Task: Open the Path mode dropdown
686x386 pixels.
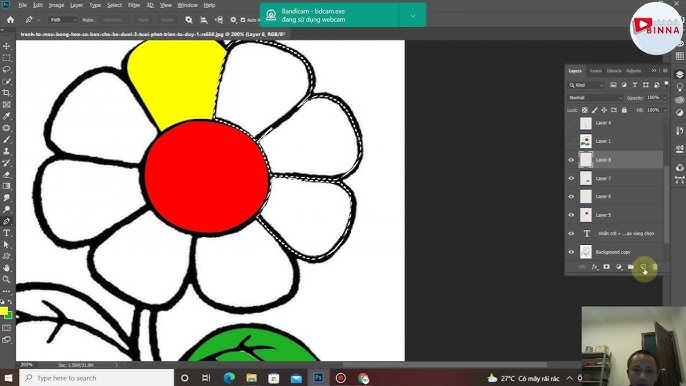Action: (63, 20)
